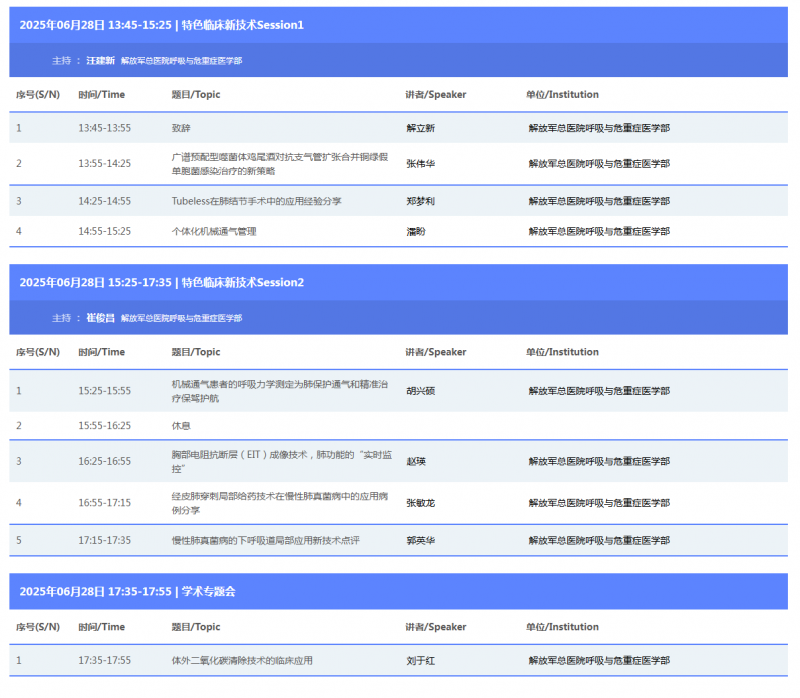Click the institution cell in 刘于红's row
This screenshot has width=800, height=698.
point(599,661)
